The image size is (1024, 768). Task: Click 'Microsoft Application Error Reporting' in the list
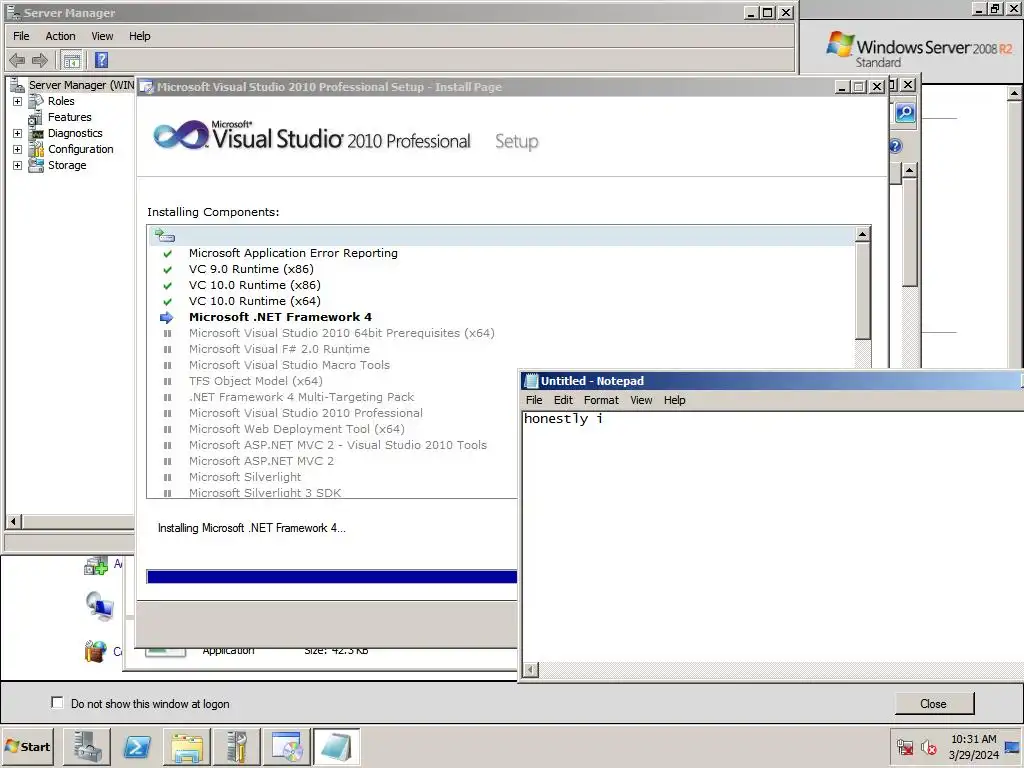pos(293,253)
